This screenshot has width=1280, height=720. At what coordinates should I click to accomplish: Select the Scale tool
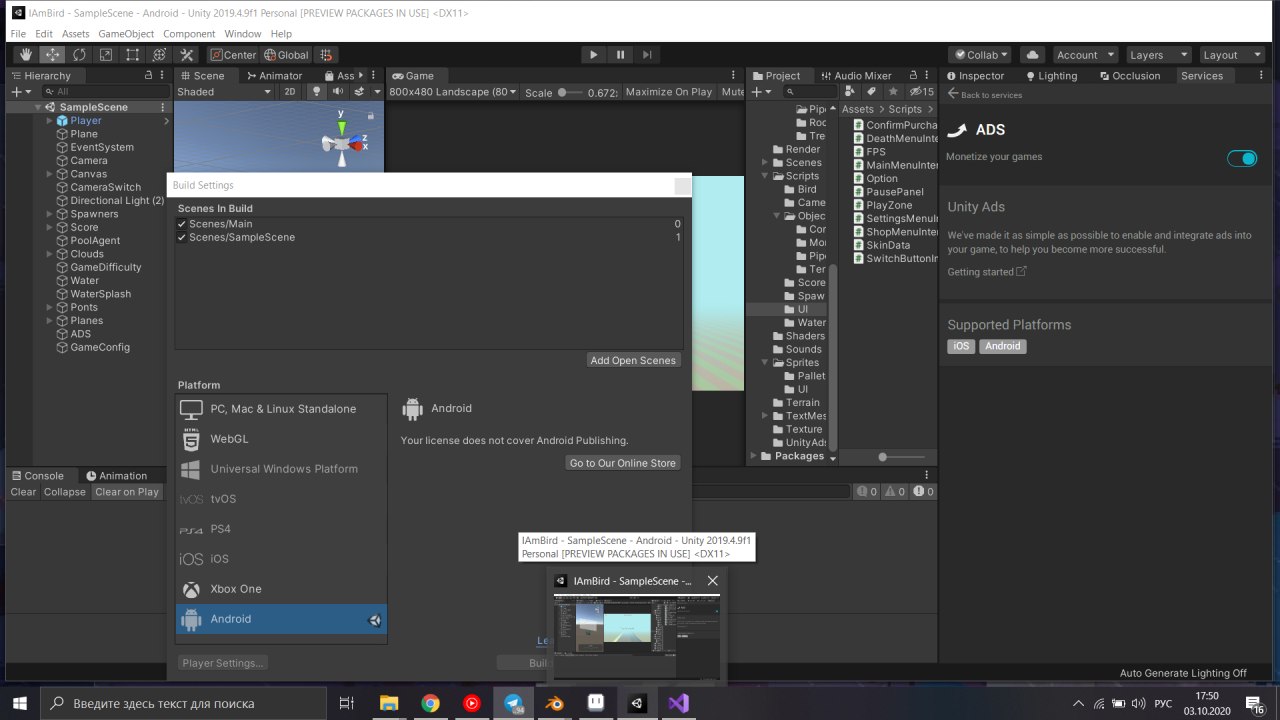coord(105,55)
